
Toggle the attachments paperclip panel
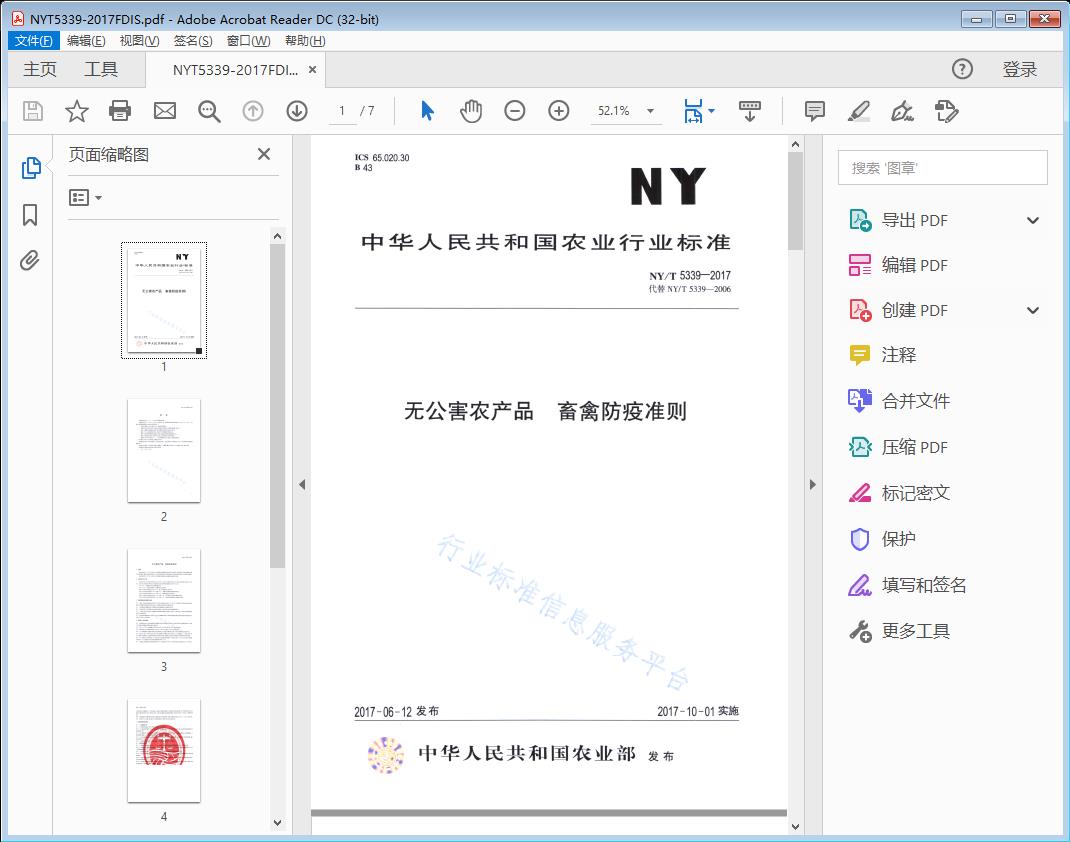tap(30, 260)
